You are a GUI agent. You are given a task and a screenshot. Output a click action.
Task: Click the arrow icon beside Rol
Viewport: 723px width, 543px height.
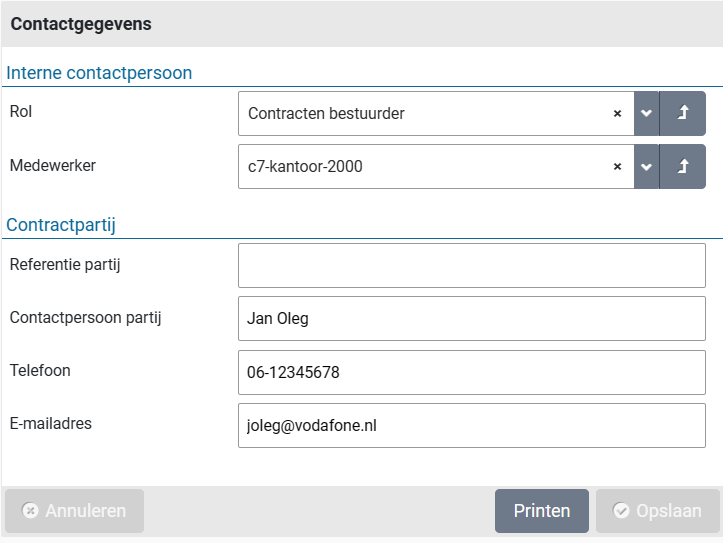[x=683, y=114]
